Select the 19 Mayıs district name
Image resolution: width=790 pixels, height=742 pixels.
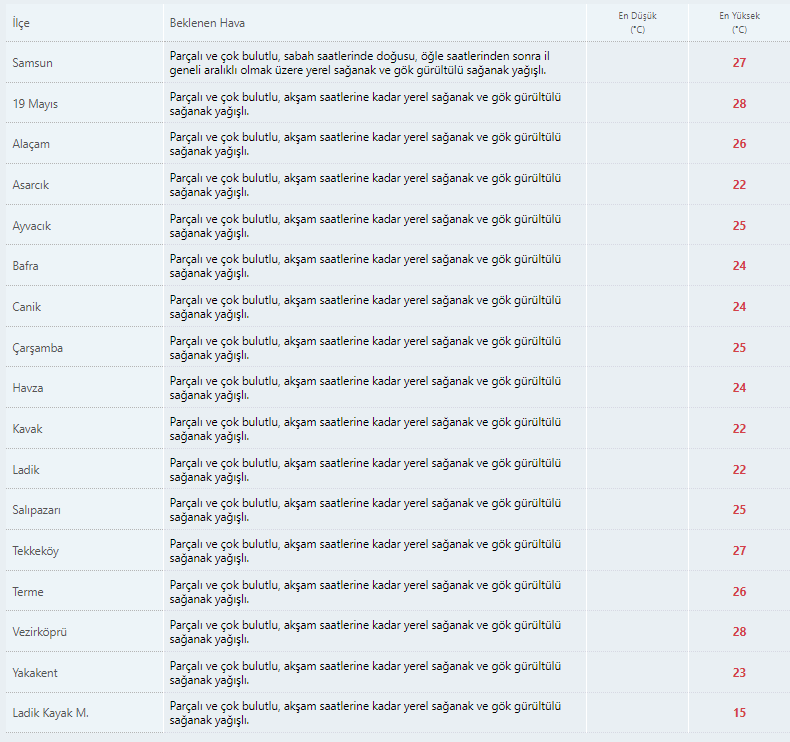pyautogui.click(x=35, y=104)
